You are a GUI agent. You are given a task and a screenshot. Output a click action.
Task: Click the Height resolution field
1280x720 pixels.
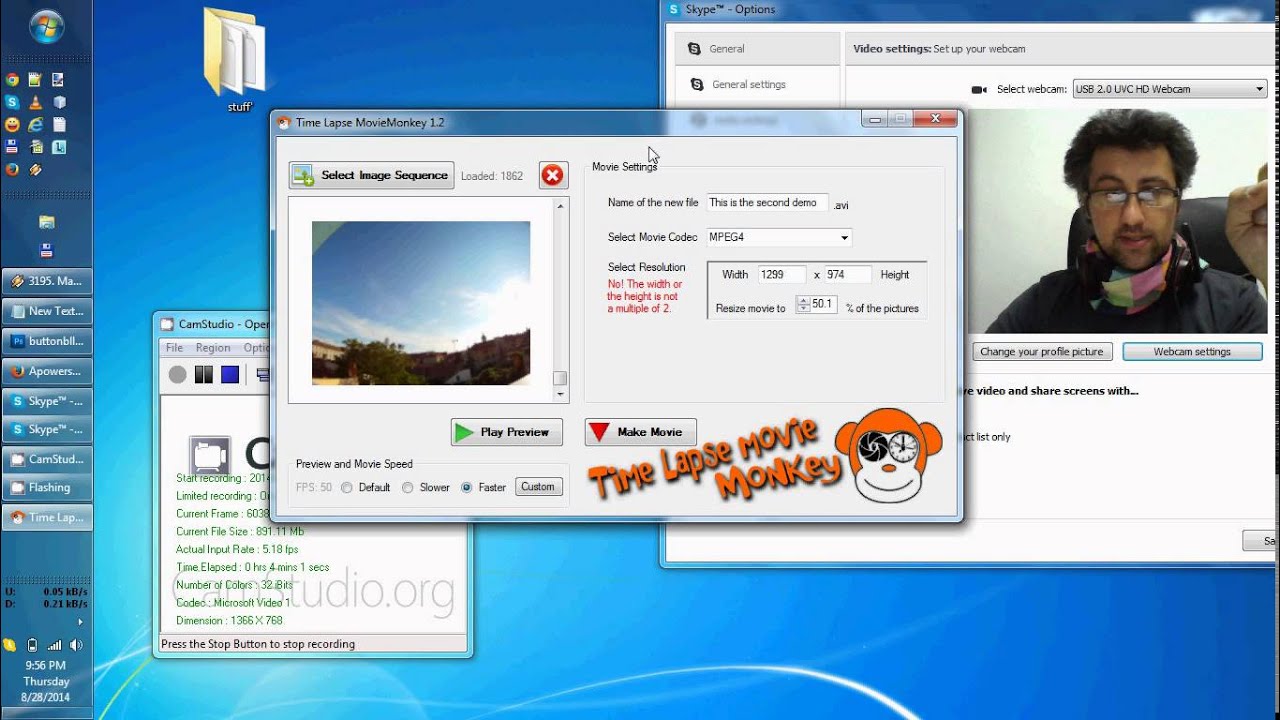coord(847,274)
